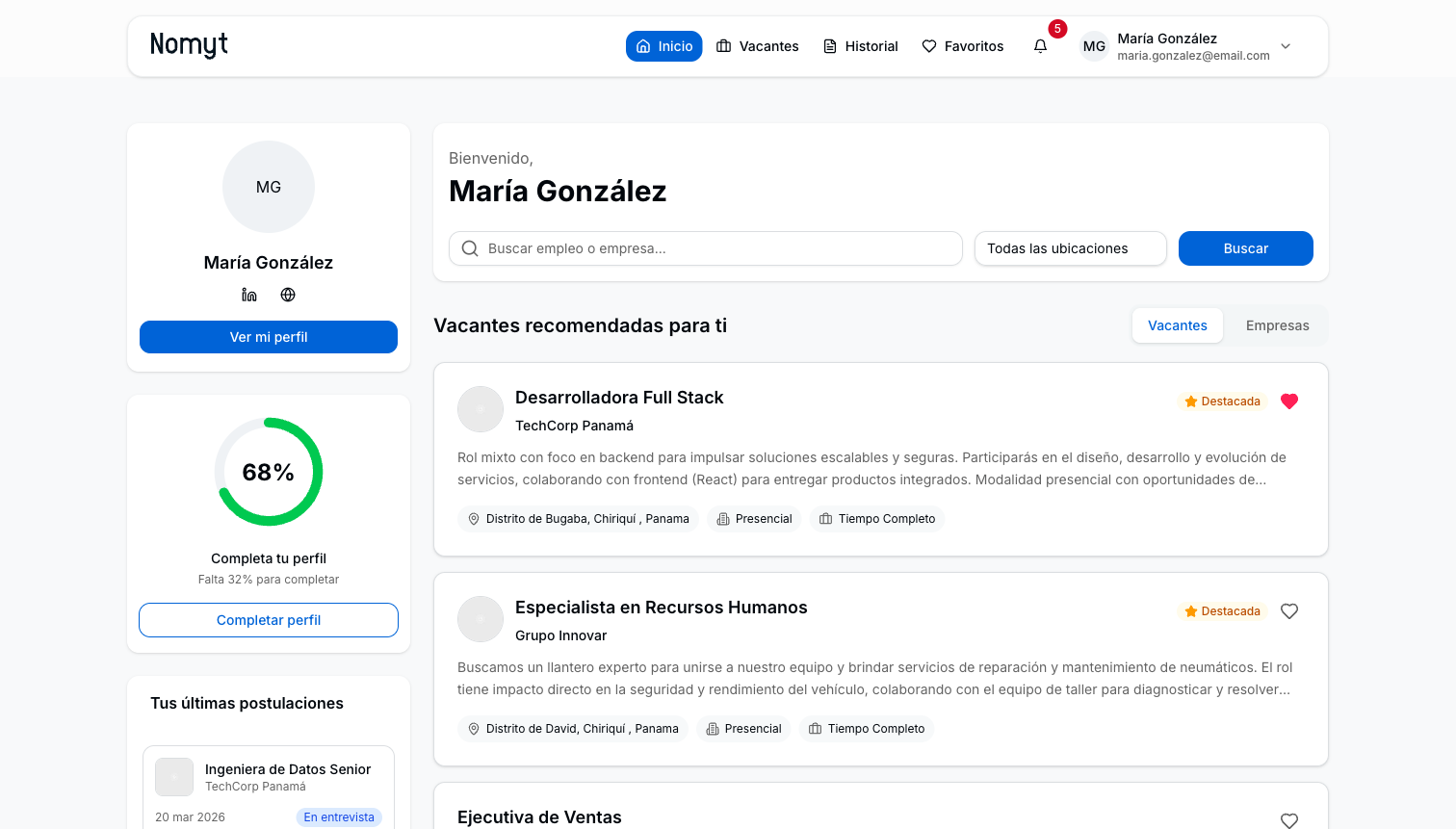Open the Historial page
This screenshot has width=1456, height=829.
point(860,45)
